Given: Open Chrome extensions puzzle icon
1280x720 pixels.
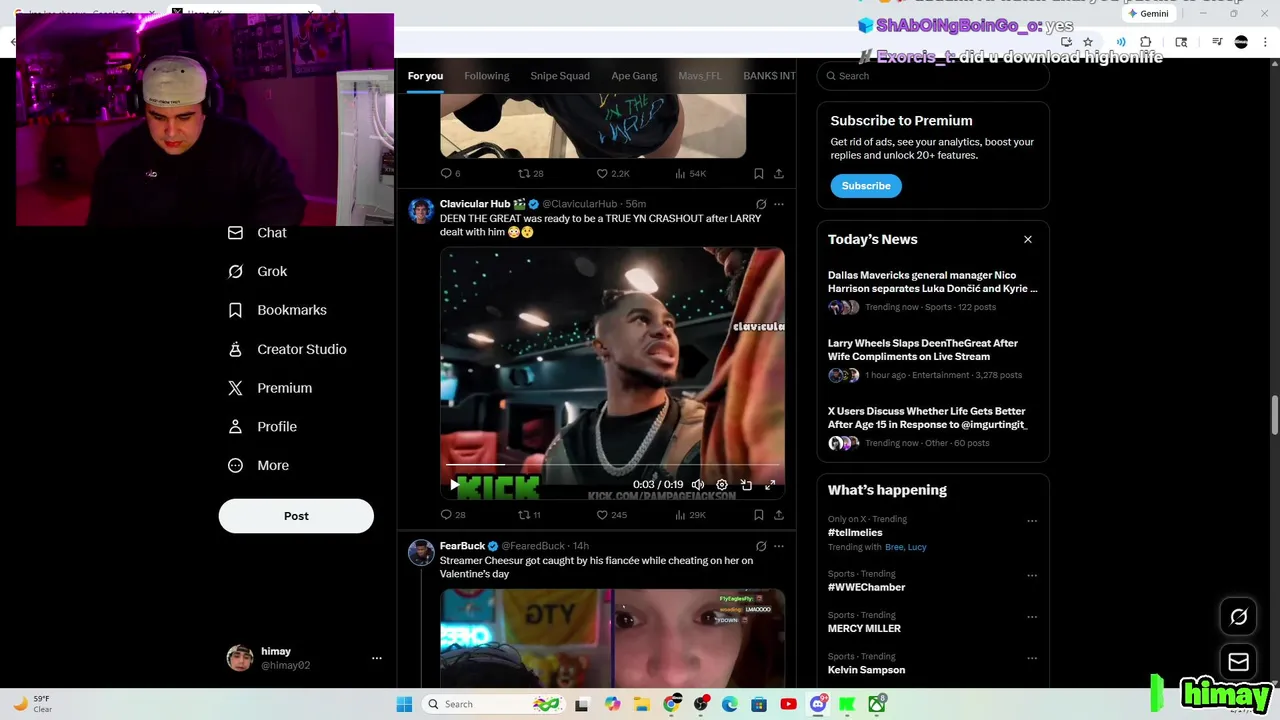Looking at the screenshot, I should point(1146,42).
